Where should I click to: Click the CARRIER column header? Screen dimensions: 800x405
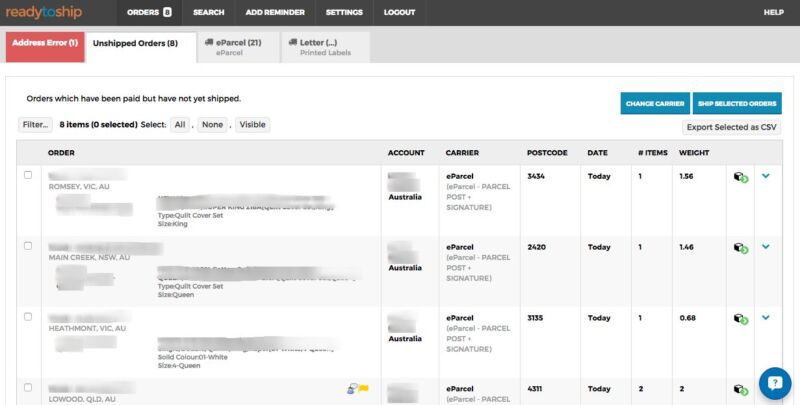tap(462, 153)
